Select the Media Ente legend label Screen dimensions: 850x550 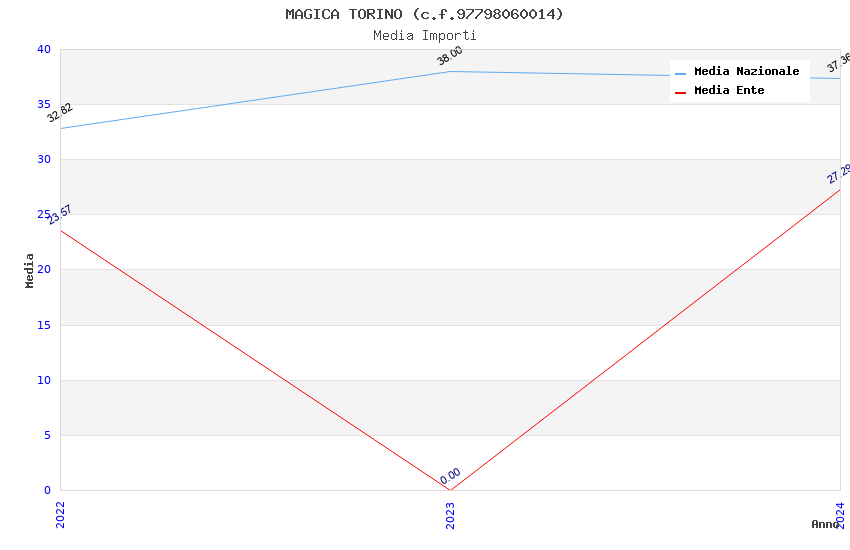tap(729, 91)
